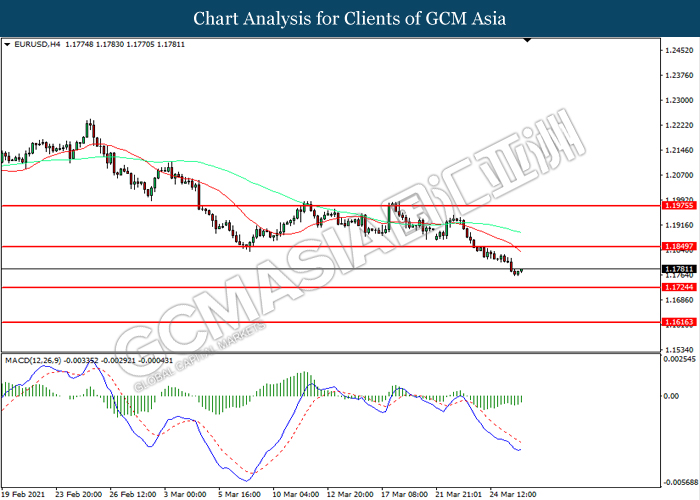Image resolution: width=700 pixels, height=500 pixels.
Task: Click the -0.005688 MACD axis value
Action: point(680,482)
